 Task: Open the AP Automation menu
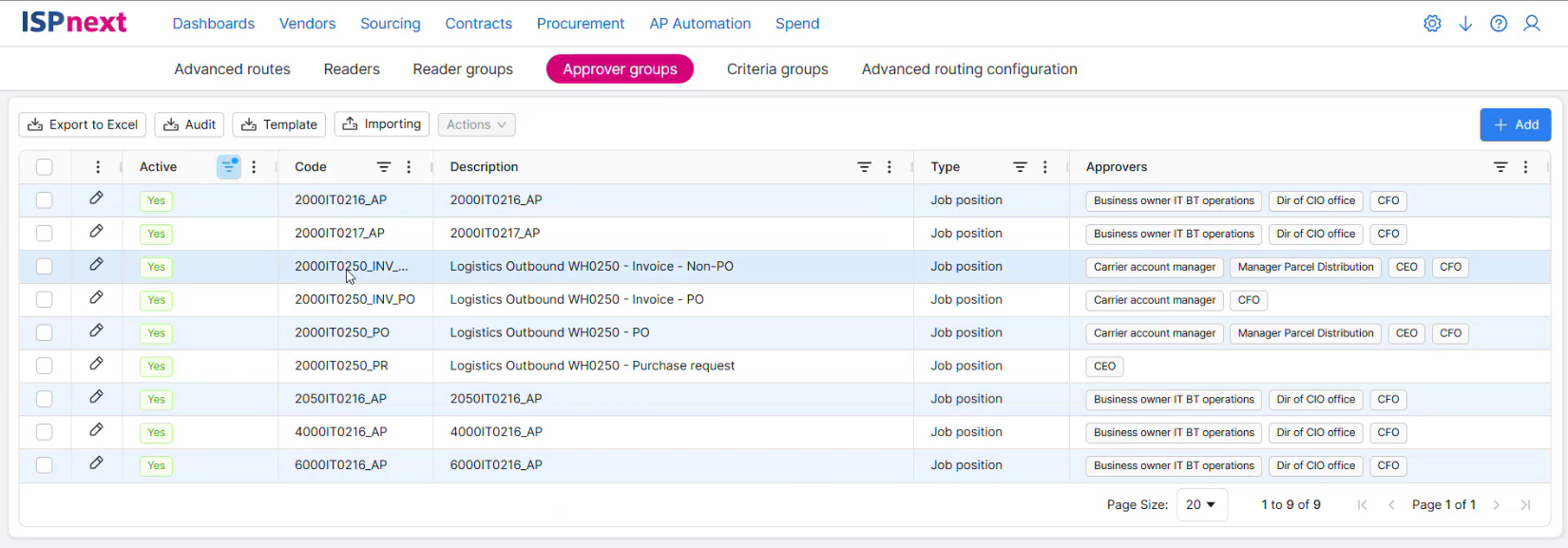click(x=700, y=24)
